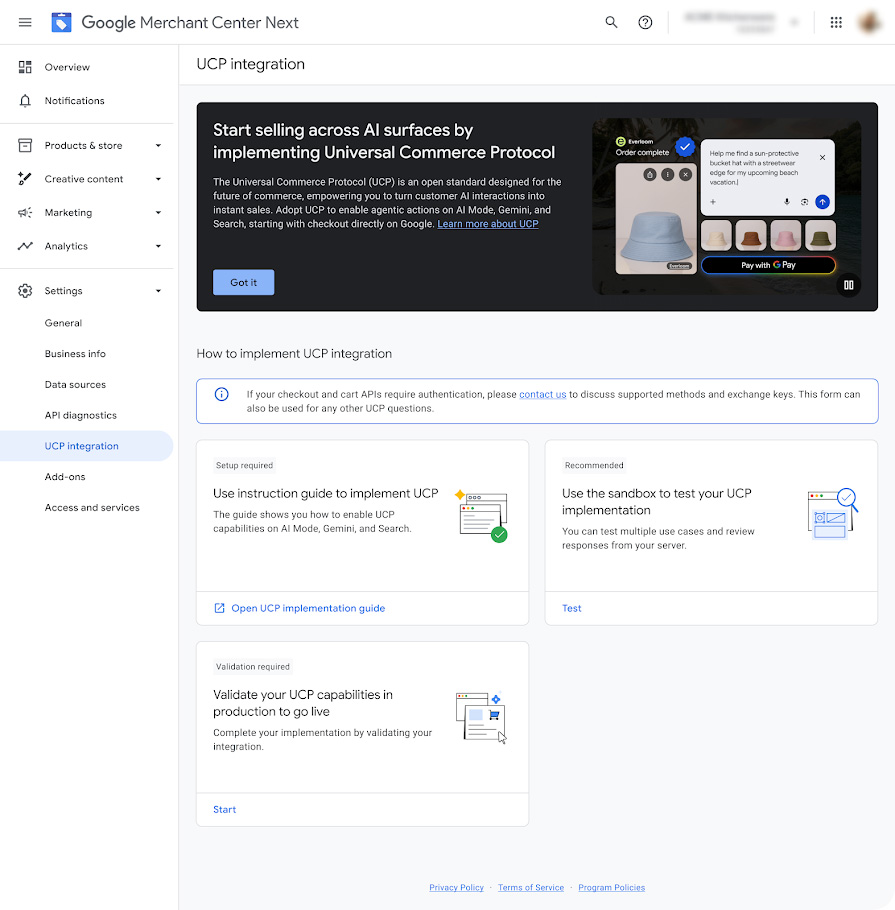Select API diagnostics in sidebar
895x910 pixels.
(81, 416)
